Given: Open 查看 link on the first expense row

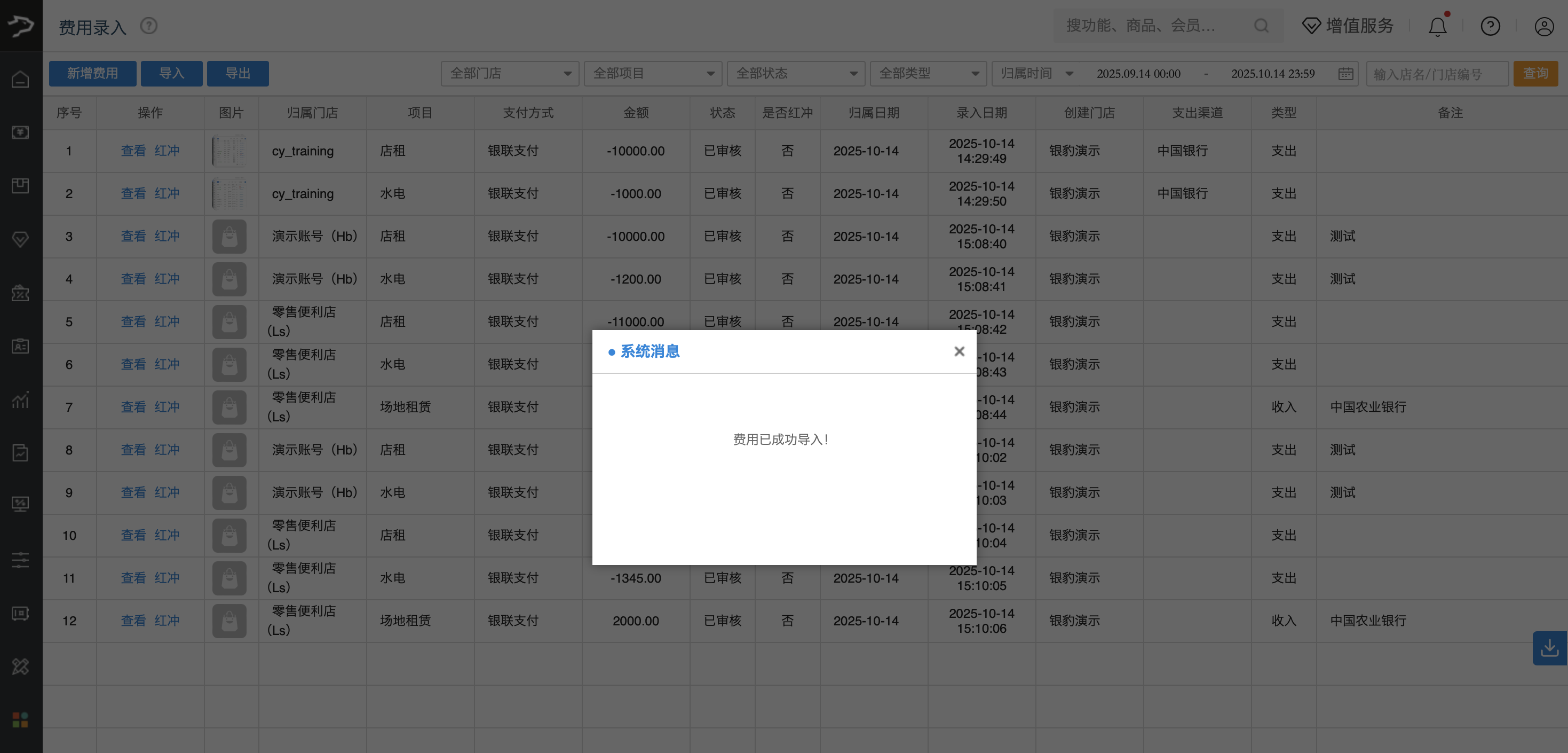Looking at the screenshot, I should (133, 151).
